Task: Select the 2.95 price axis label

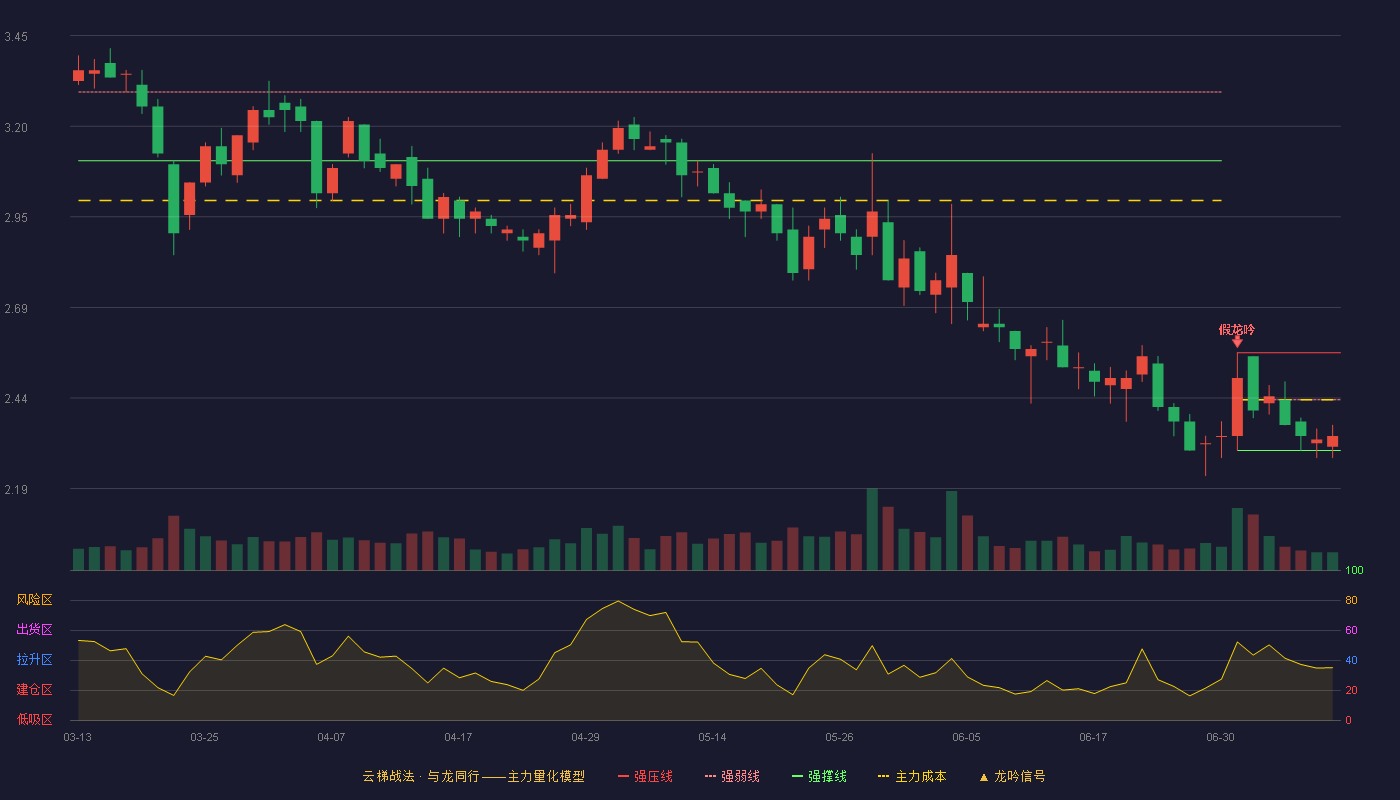Action: tap(16, 218)
